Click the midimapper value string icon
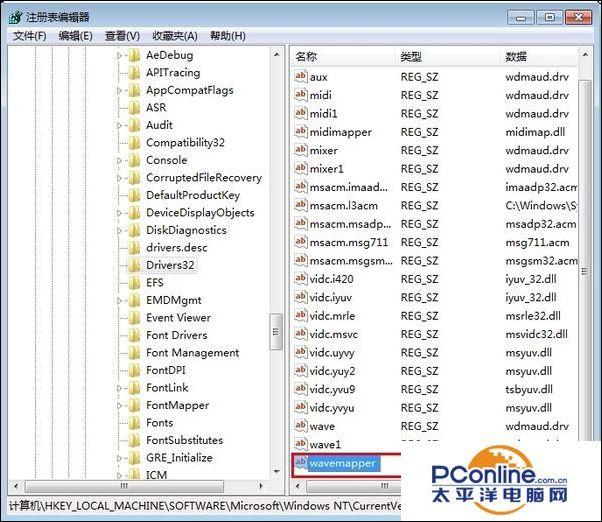 pos(301,132)
